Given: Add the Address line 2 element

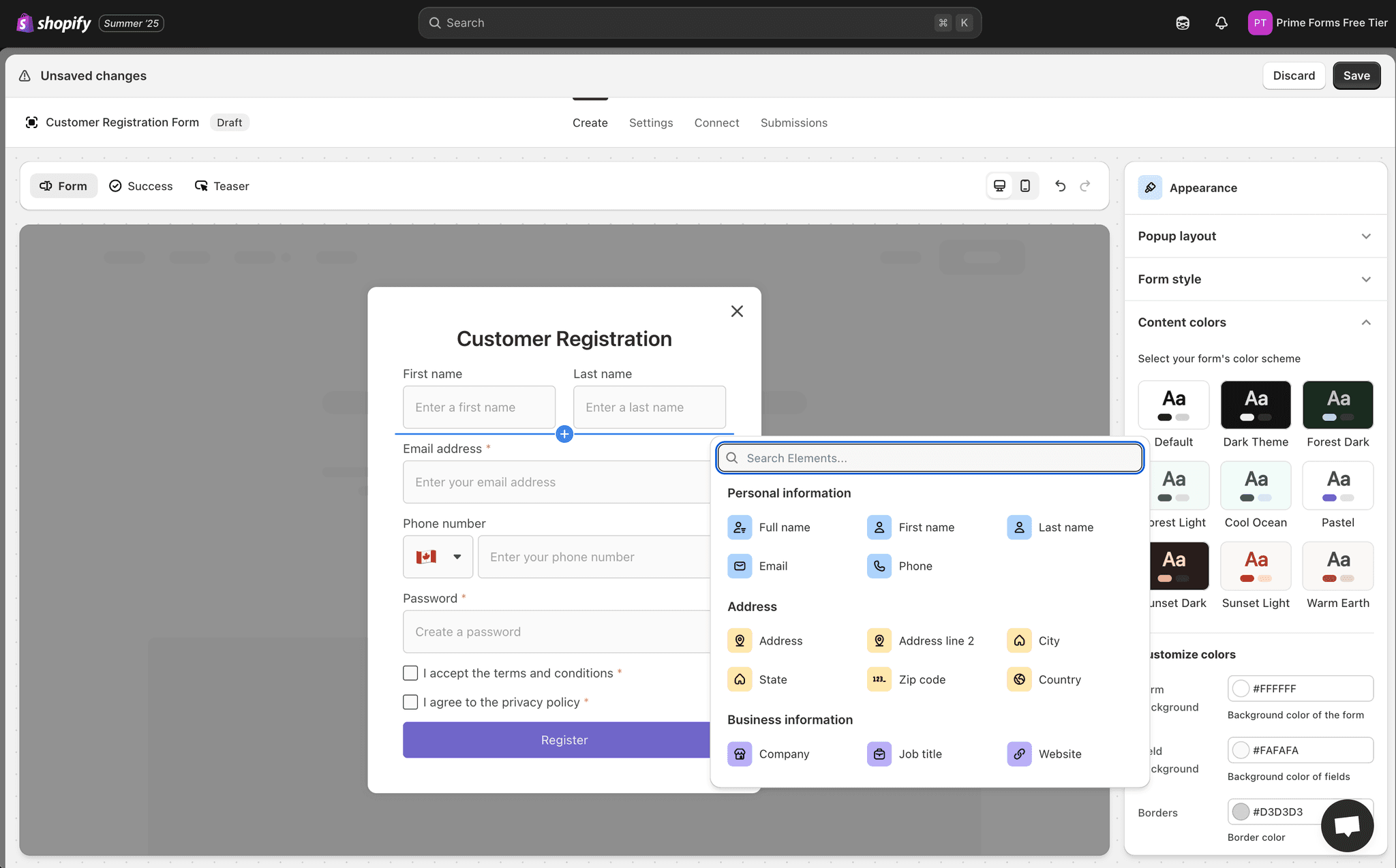Looking at the screenshot, I should click(921, 641).
